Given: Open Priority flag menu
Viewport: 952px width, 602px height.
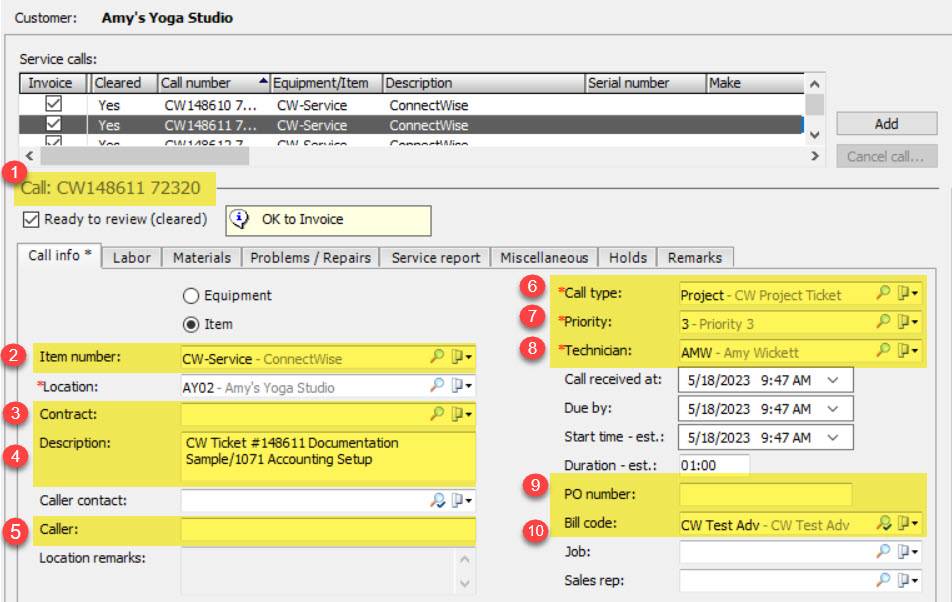Looking at the screenshot, I should click(x=908, y=322).
